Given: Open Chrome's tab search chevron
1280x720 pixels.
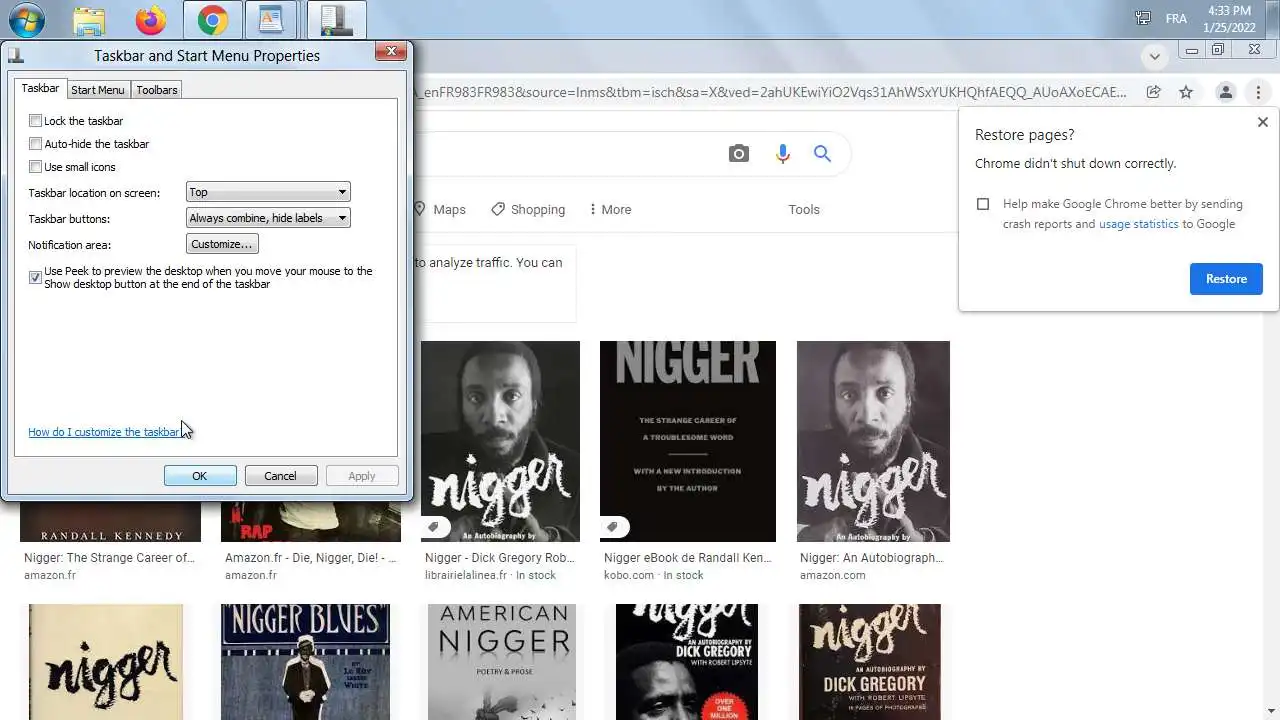Looking at the screenshot, I should [x=1155, y=56].
